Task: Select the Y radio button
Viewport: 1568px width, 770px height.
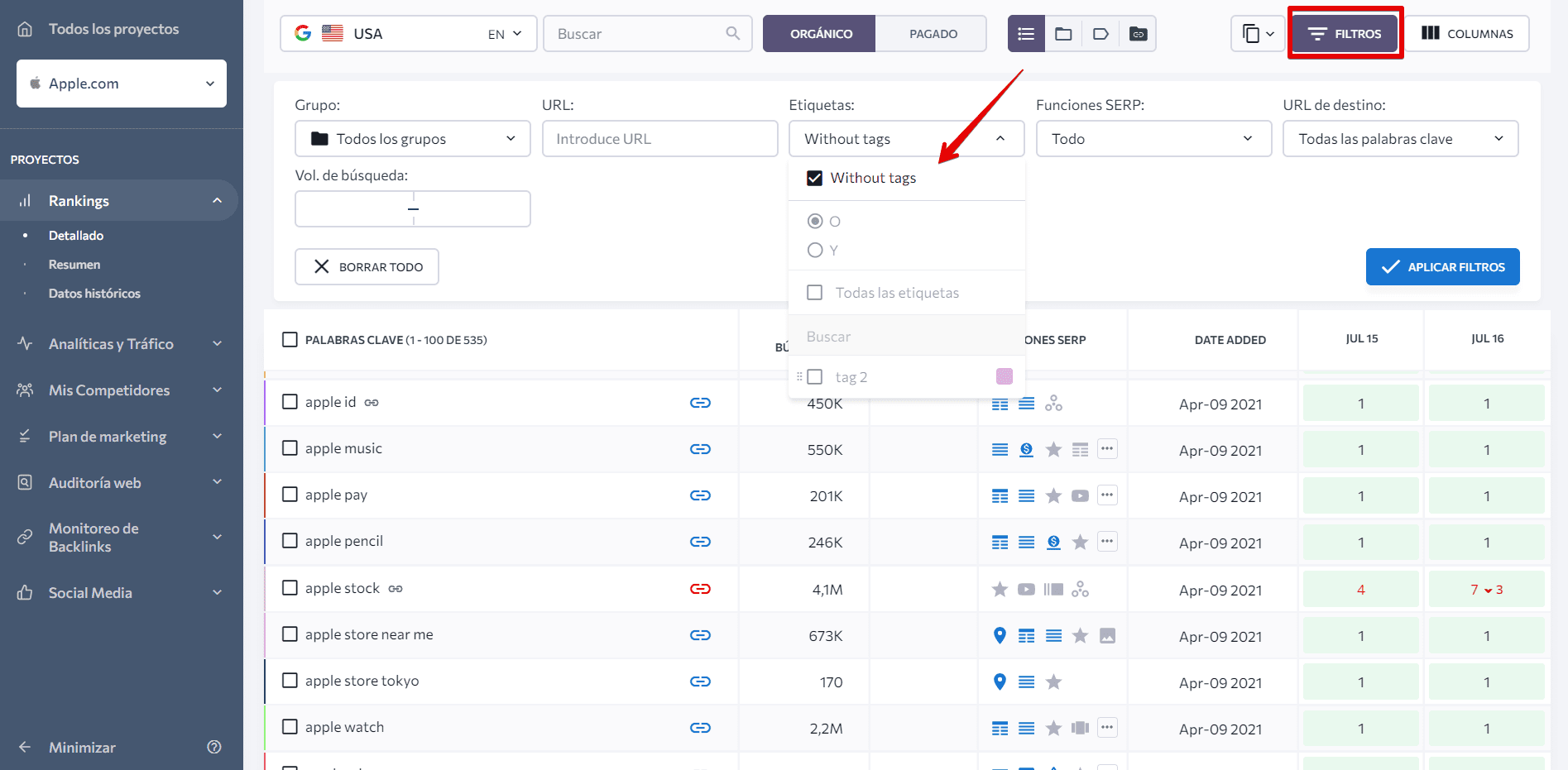Action: (815, 250)
